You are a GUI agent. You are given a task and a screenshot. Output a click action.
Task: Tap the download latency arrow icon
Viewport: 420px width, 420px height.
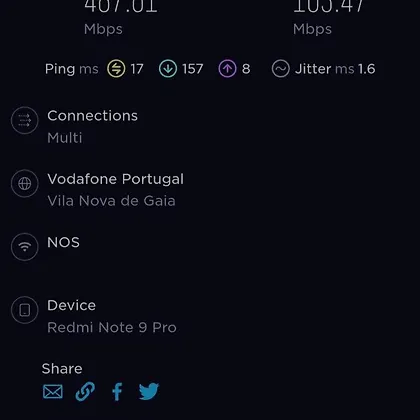click(x=168, y=69)
